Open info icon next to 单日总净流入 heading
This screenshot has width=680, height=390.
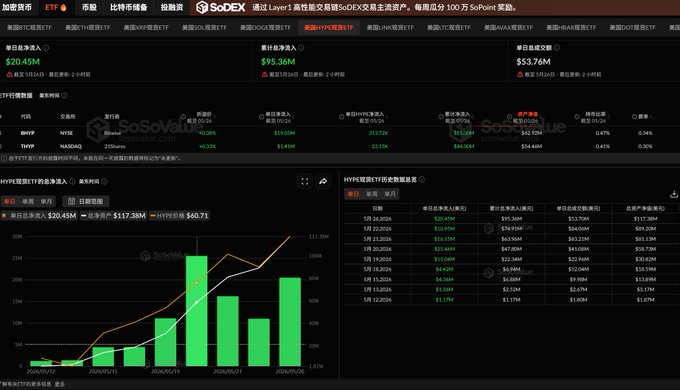click(x=46, y=48)
